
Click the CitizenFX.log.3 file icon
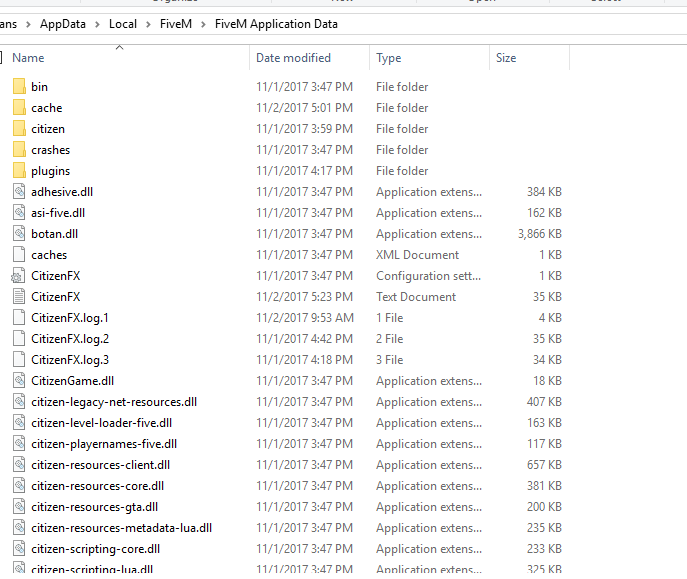pos(19,360)
